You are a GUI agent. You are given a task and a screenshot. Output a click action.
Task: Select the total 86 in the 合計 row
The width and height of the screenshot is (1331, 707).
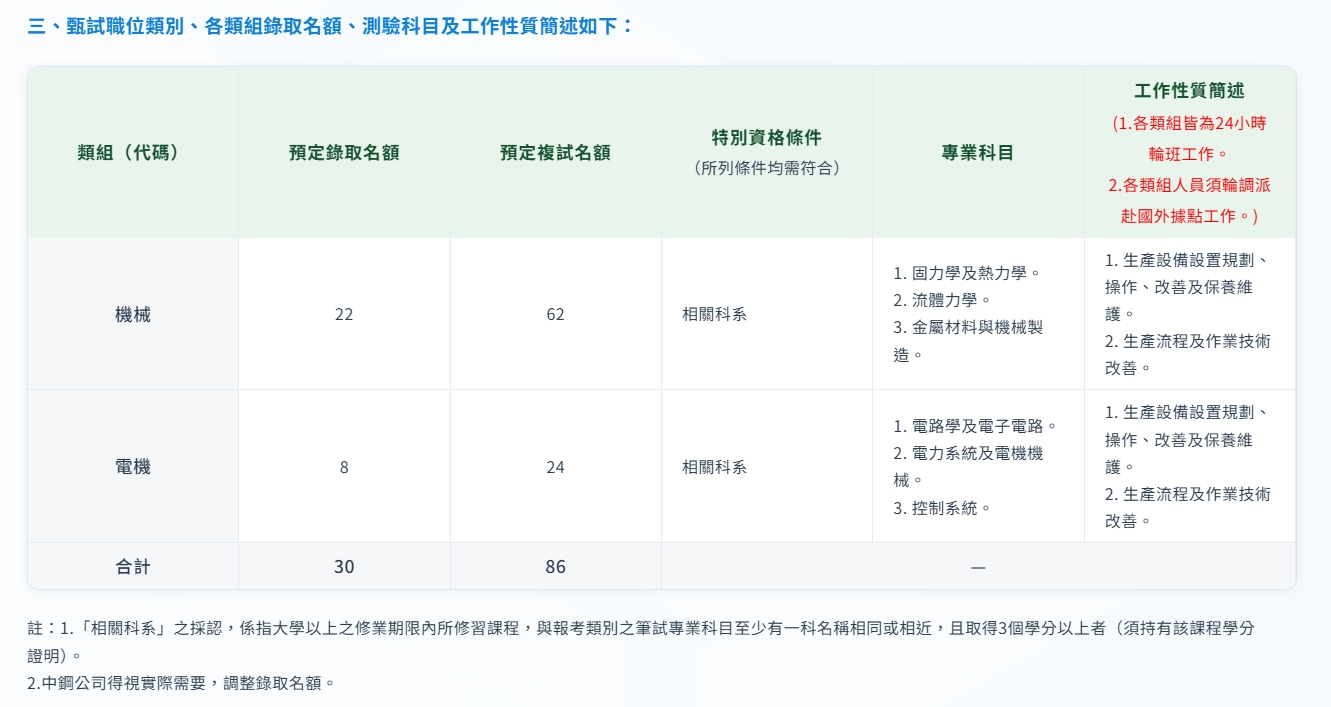point(555,567)
